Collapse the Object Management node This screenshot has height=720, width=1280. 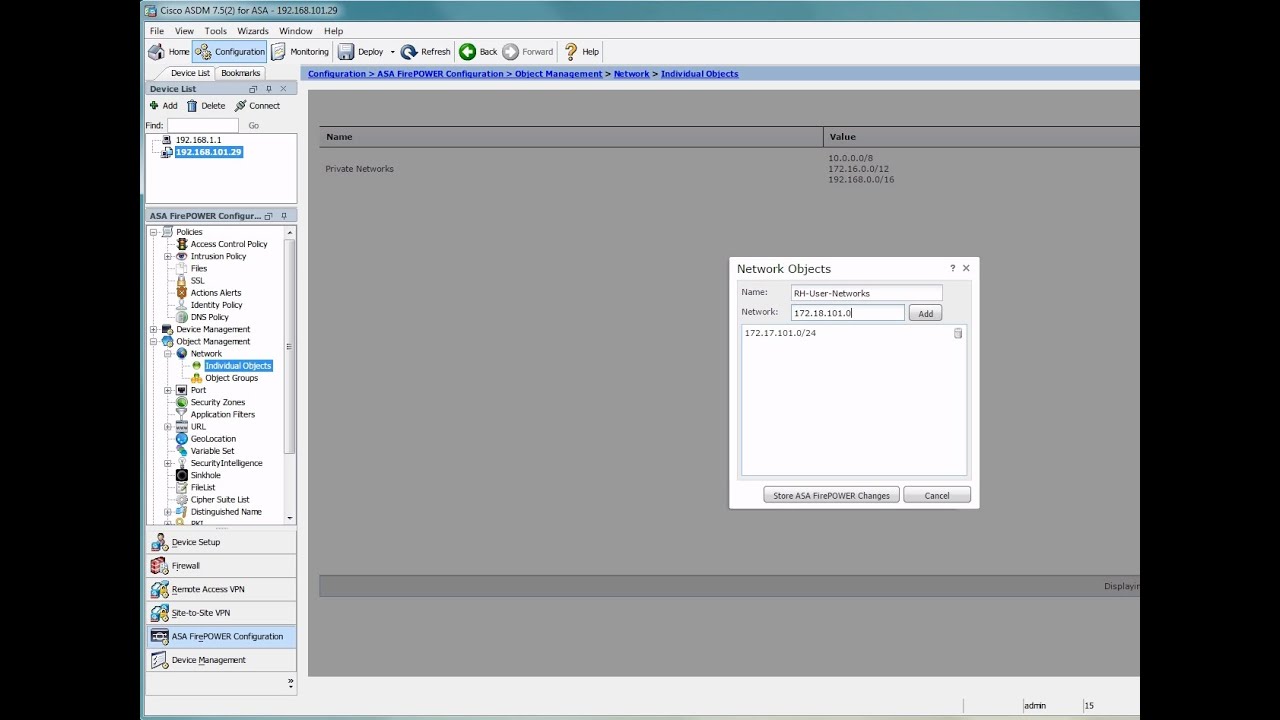[154, 342]
